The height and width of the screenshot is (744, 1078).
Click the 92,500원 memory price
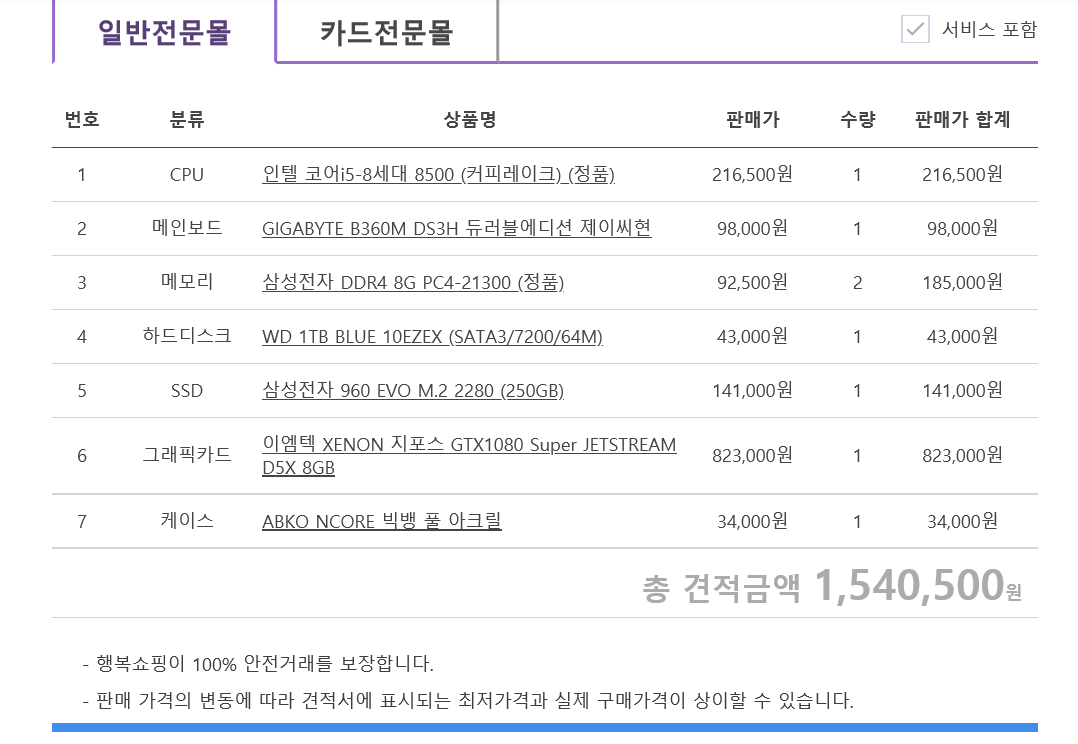click(x=752, y=282)
